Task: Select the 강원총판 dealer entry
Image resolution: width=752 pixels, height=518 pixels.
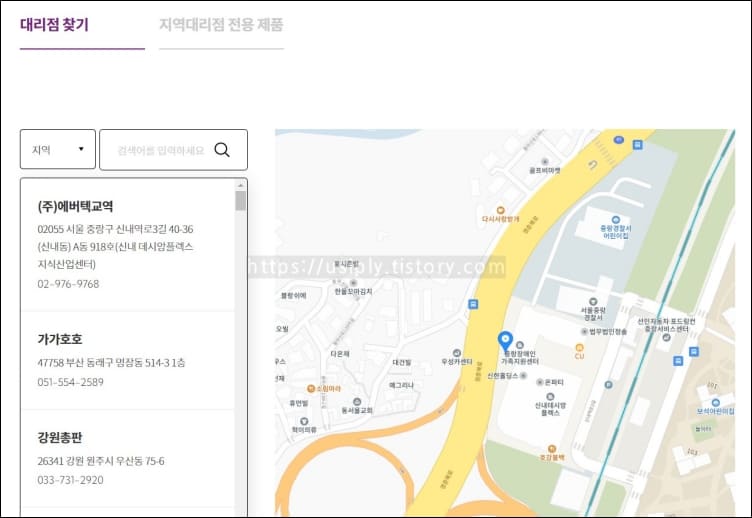Action: pos(128,458)
